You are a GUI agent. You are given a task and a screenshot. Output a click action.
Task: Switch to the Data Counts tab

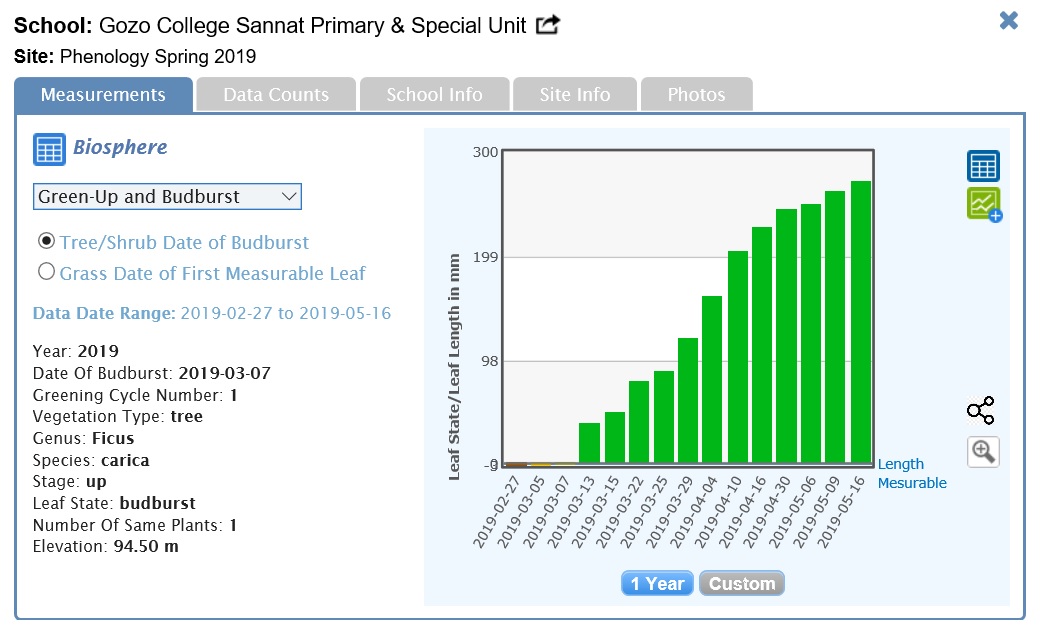pos(276,95)
